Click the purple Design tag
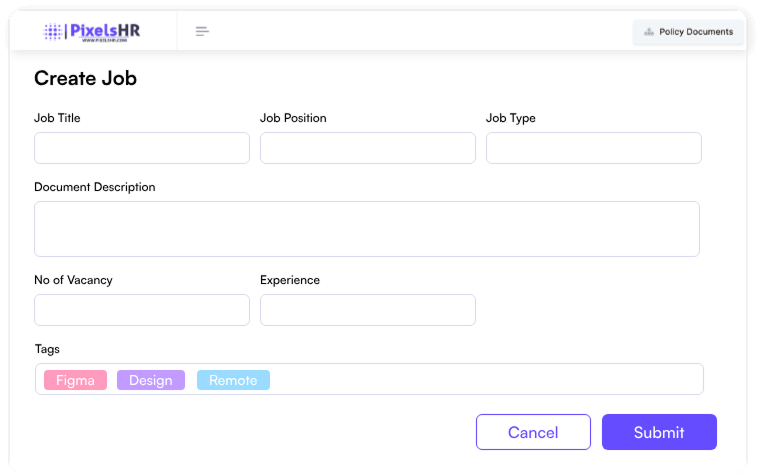 [151, 380]
